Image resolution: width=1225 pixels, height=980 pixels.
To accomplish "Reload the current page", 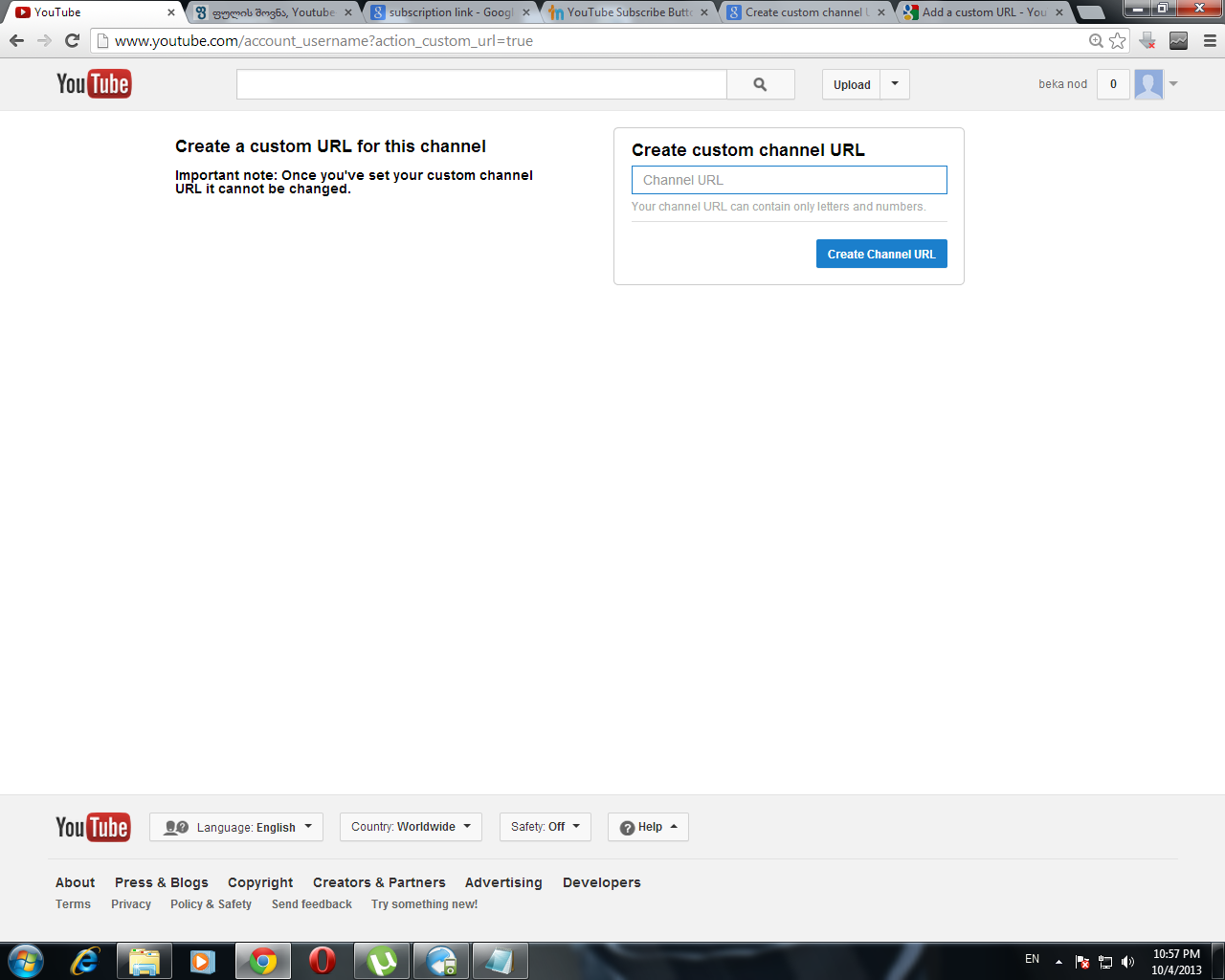I will click(x=72, y=41).
